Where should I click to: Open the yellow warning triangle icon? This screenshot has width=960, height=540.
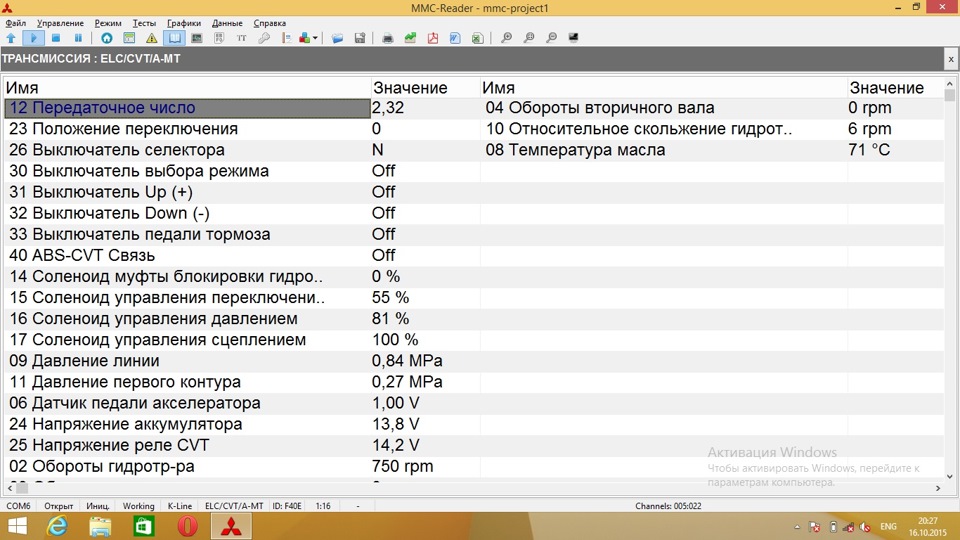click(x=151, y=38)
